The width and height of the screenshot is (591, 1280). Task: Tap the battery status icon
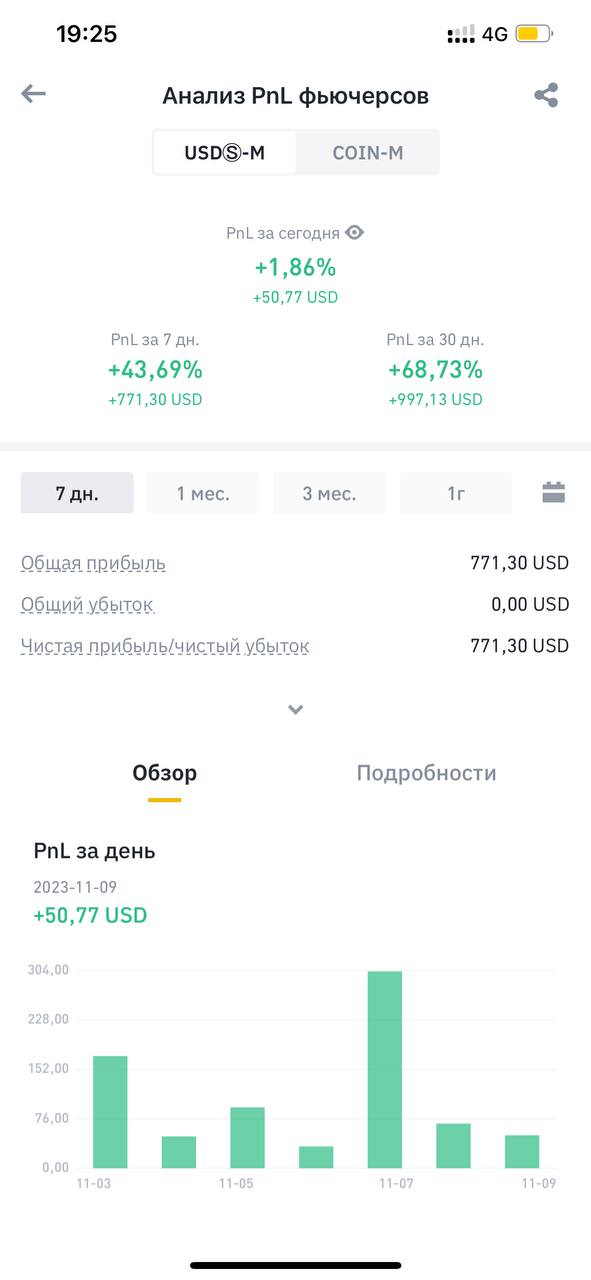click(x=533, y=34)
